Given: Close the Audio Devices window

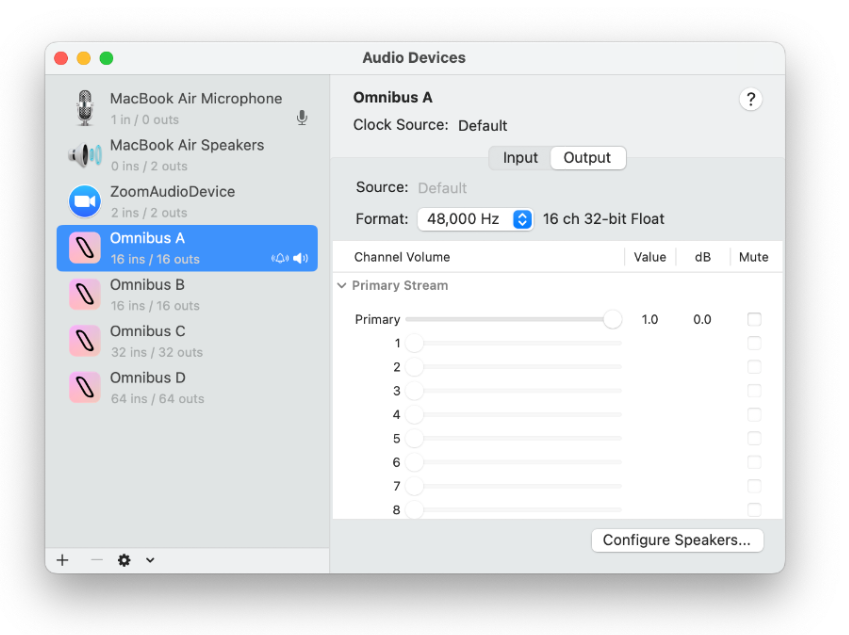Looking at the screenshot, I should 61,58.
